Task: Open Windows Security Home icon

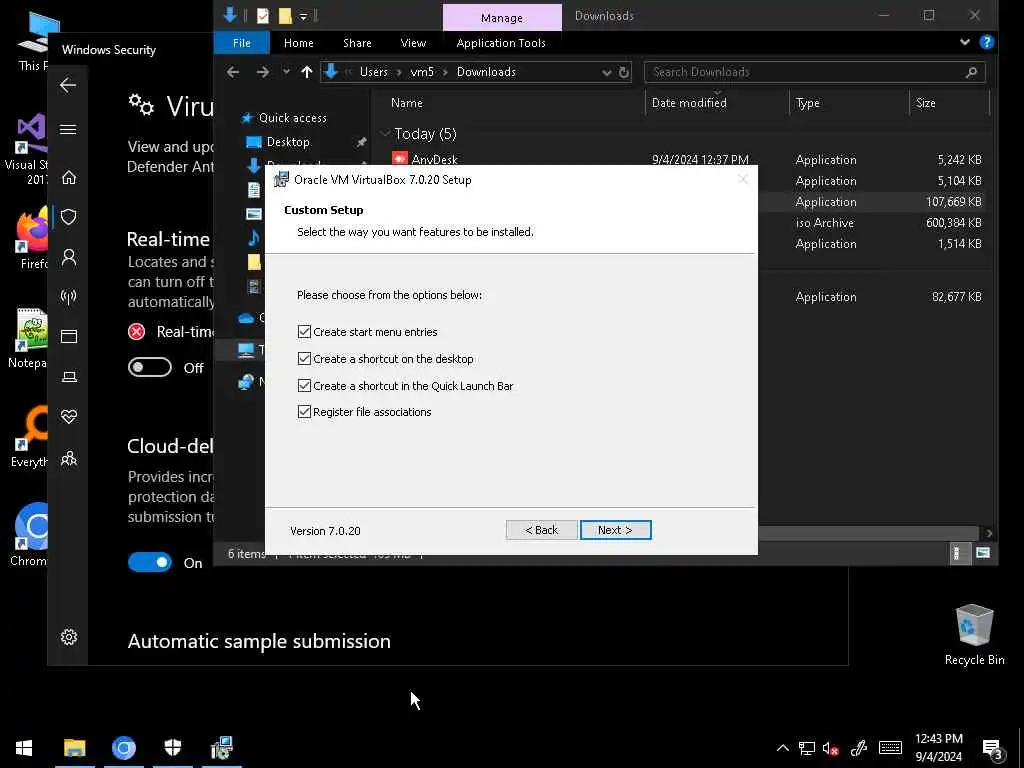Action: 69,178
